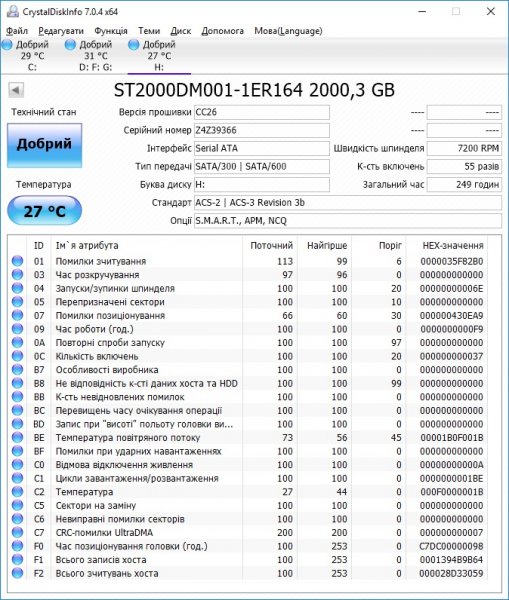The image size is (509, 600).
Task: Click status icon for C1 Цикли завантаження/розвантаження
Action: (17, 478)
